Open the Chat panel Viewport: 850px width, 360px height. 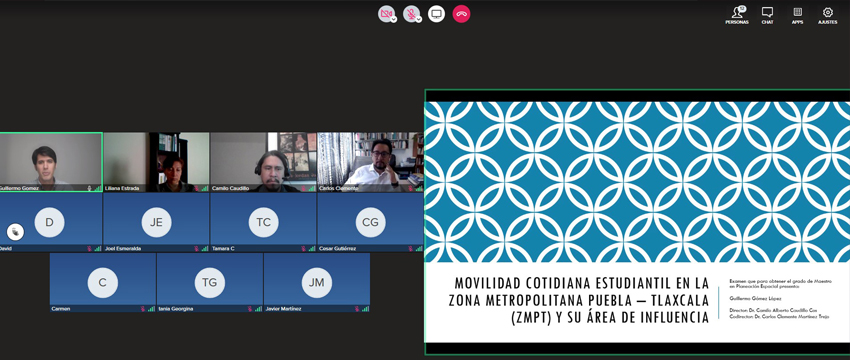pos(767,15)
